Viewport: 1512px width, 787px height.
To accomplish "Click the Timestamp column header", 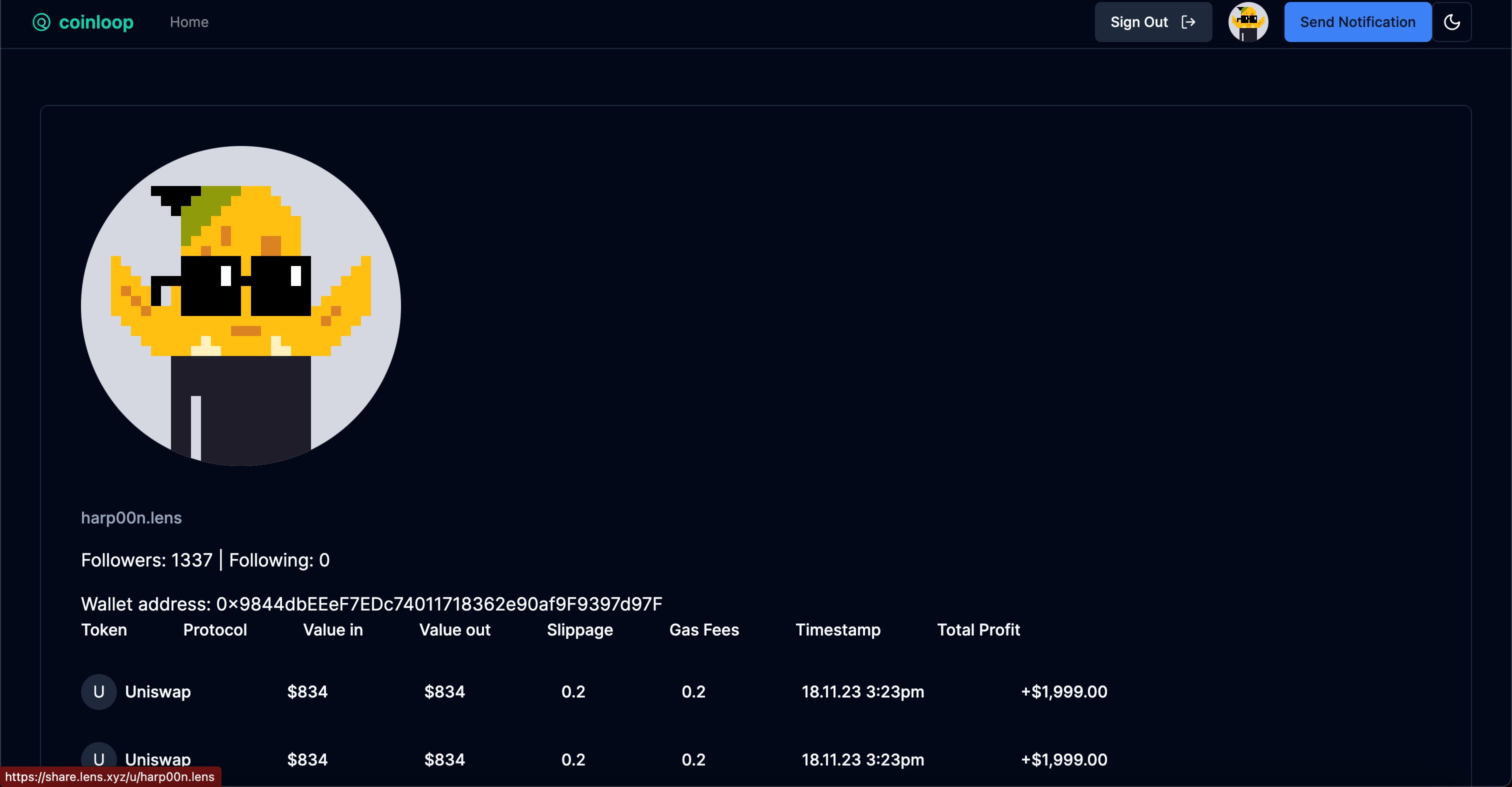I will point(838,629).
